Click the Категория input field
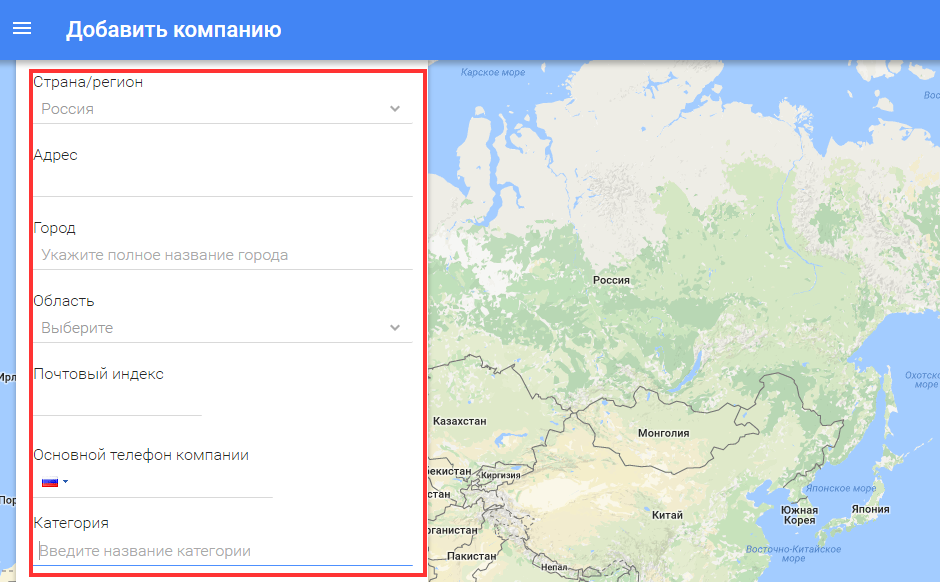This screenshot has height=582, width=940. [x=222, y=551]
